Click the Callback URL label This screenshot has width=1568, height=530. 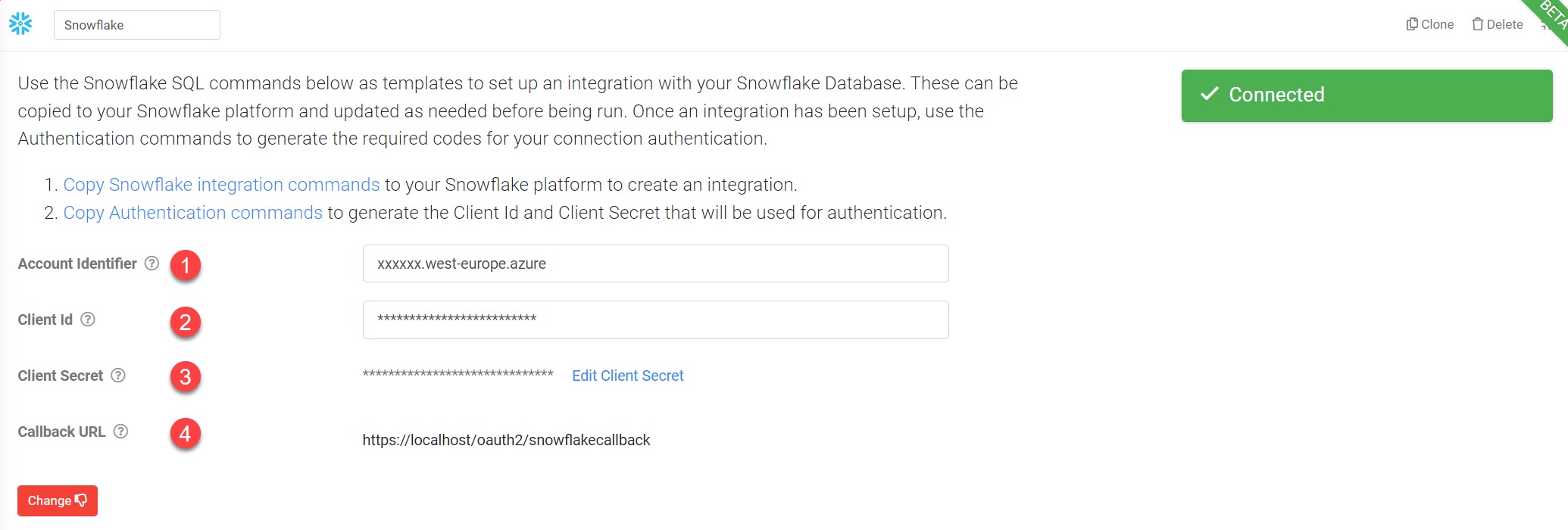point(62,432)
